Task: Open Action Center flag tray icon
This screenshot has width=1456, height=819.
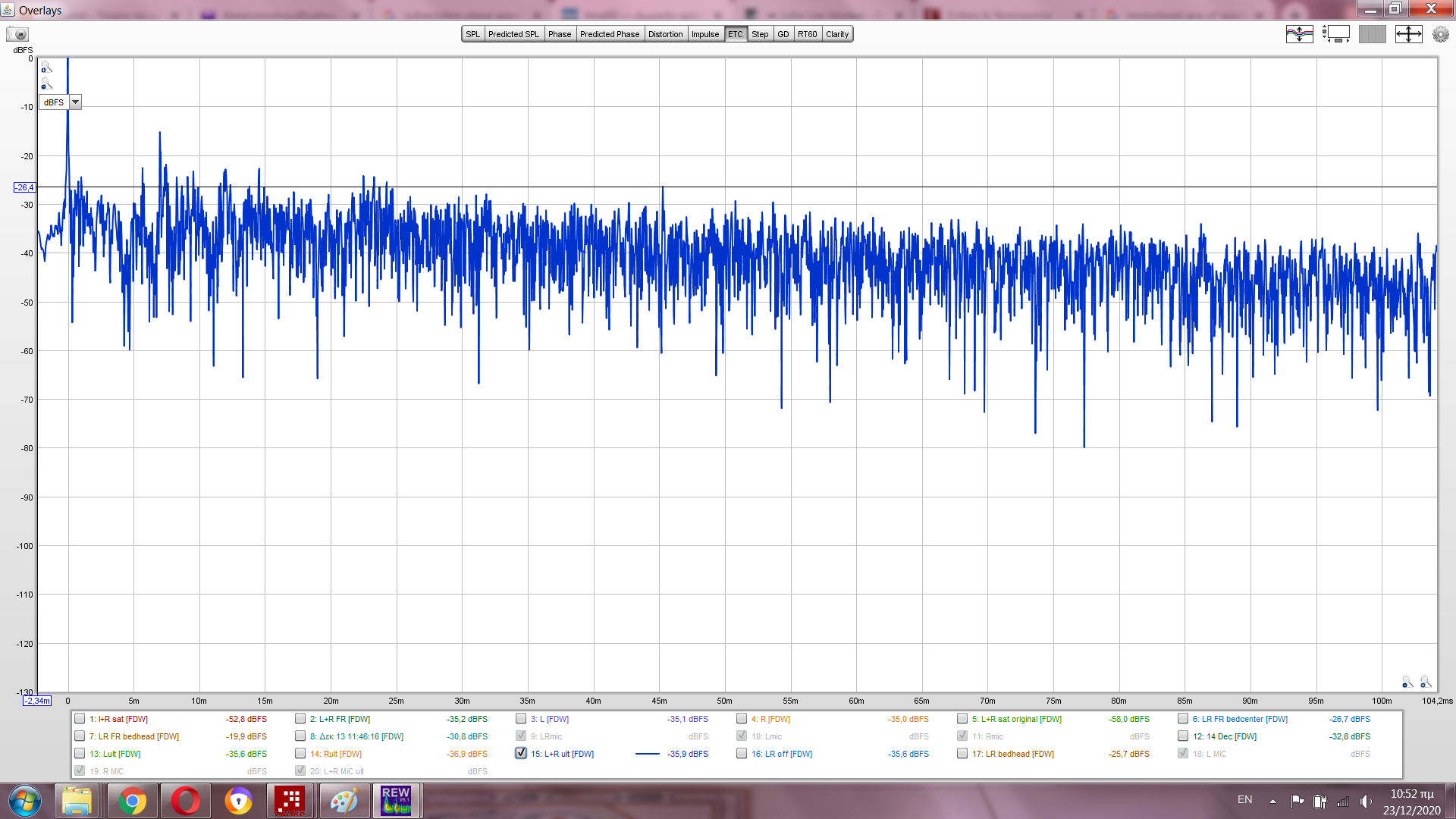Action: [1298, 801]
